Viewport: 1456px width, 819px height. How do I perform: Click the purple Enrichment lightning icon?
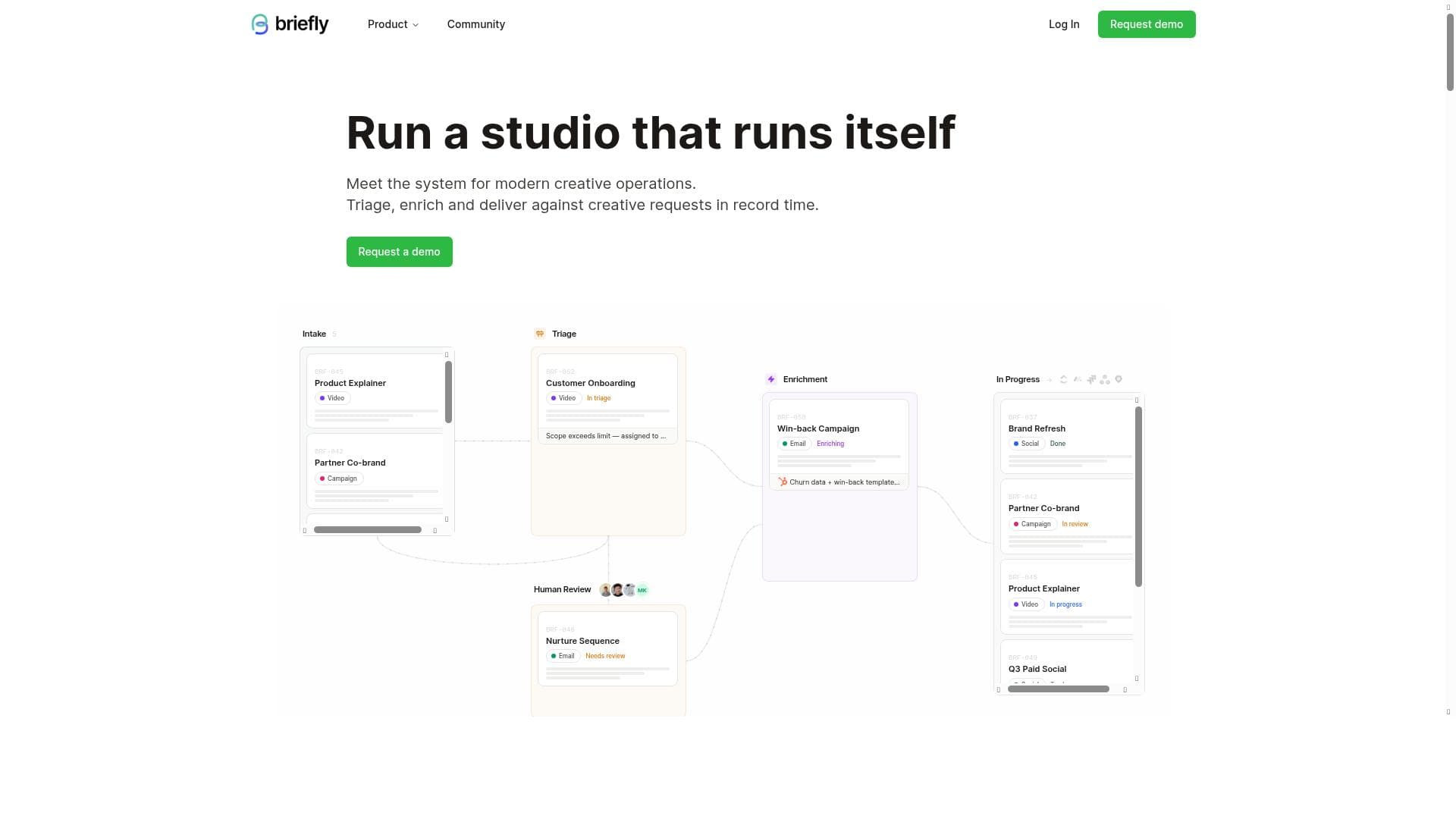(x=771, y=379)
